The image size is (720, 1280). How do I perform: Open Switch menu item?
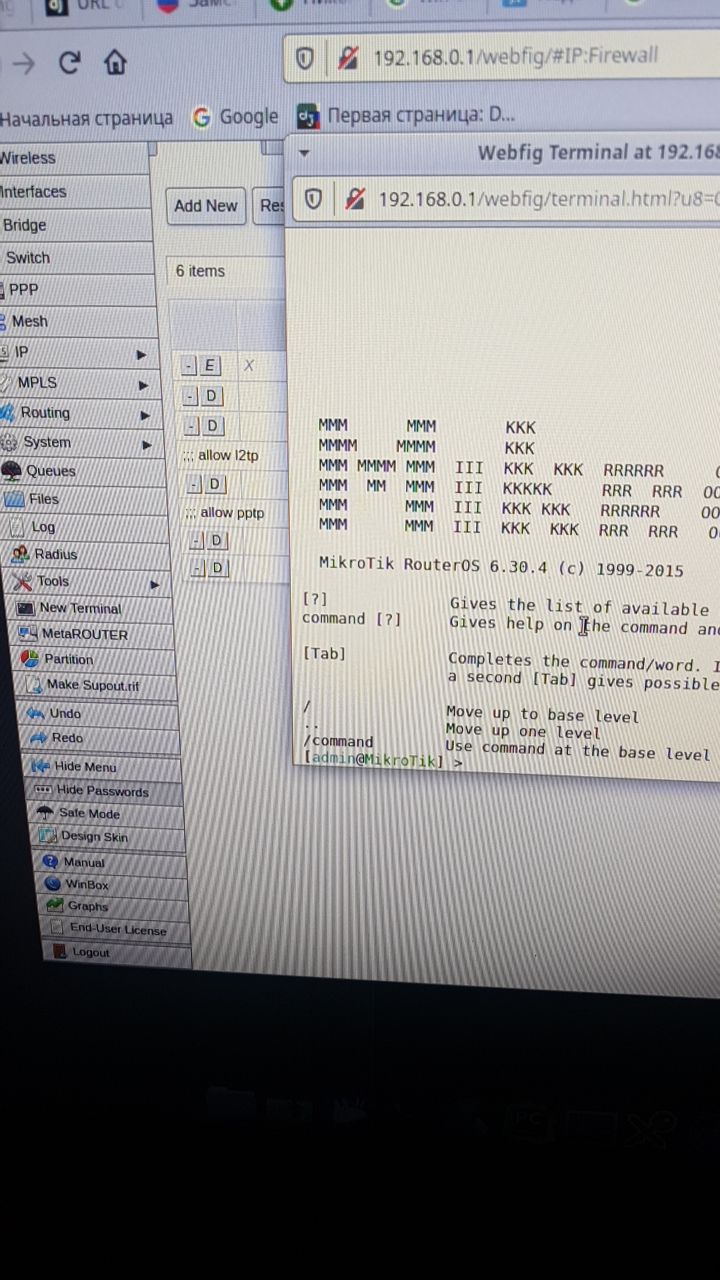(77, 257)
